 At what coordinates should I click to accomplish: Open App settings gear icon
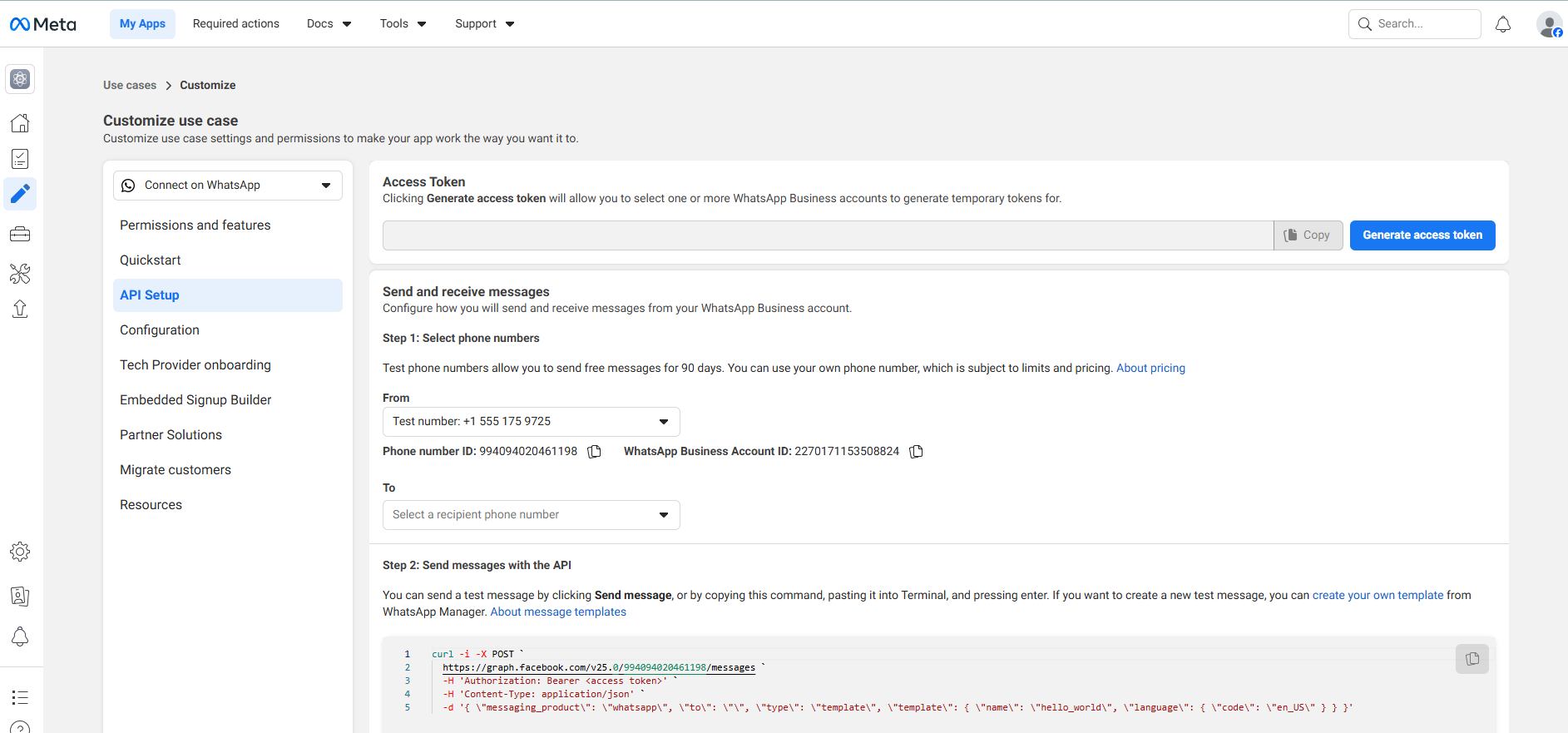20,552
